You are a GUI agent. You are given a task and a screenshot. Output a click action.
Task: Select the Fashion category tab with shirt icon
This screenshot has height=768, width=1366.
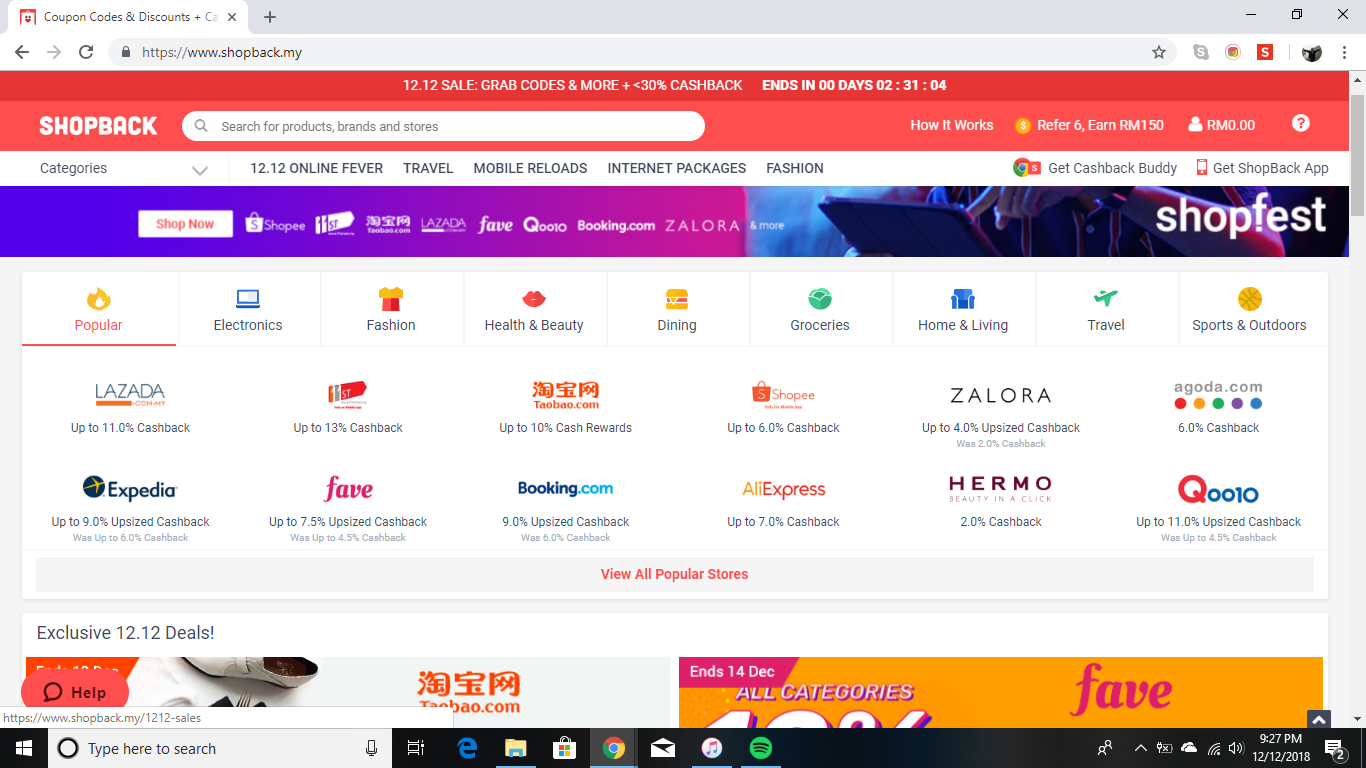click(x=391, y=310)
